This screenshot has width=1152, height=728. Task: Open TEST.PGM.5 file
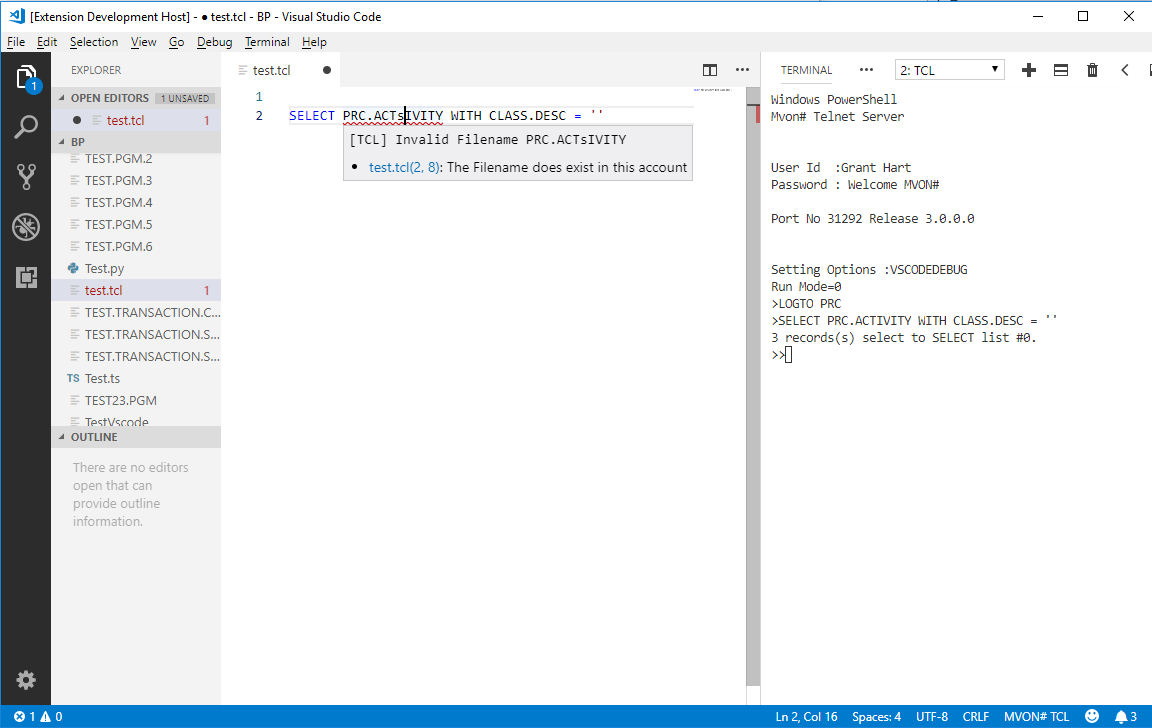click(x=136, y=224)
